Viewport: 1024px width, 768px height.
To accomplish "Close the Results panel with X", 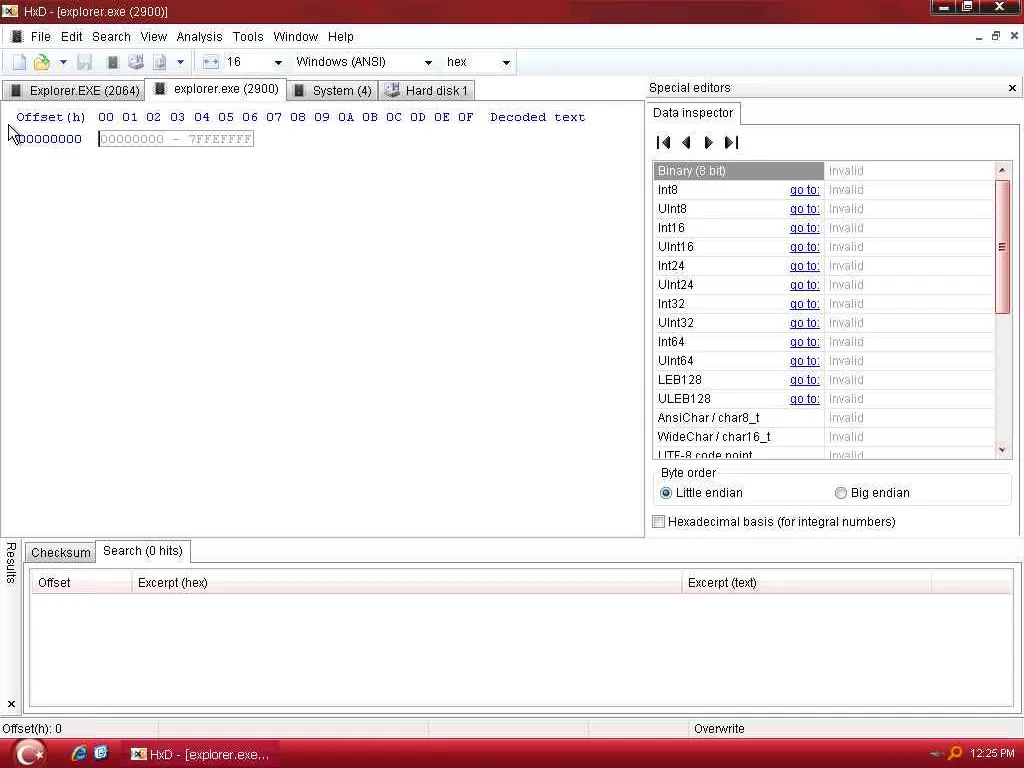I will tap(11, 704).
